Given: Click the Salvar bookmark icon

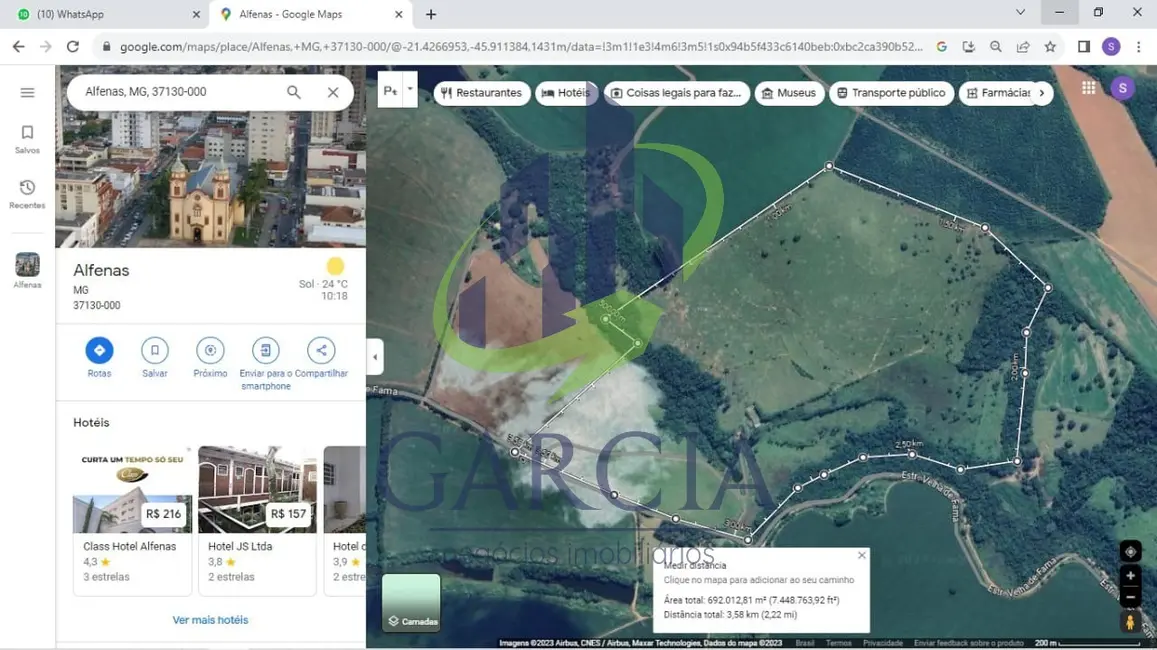Looking at the screenshot, I should (x=154, y=351).
